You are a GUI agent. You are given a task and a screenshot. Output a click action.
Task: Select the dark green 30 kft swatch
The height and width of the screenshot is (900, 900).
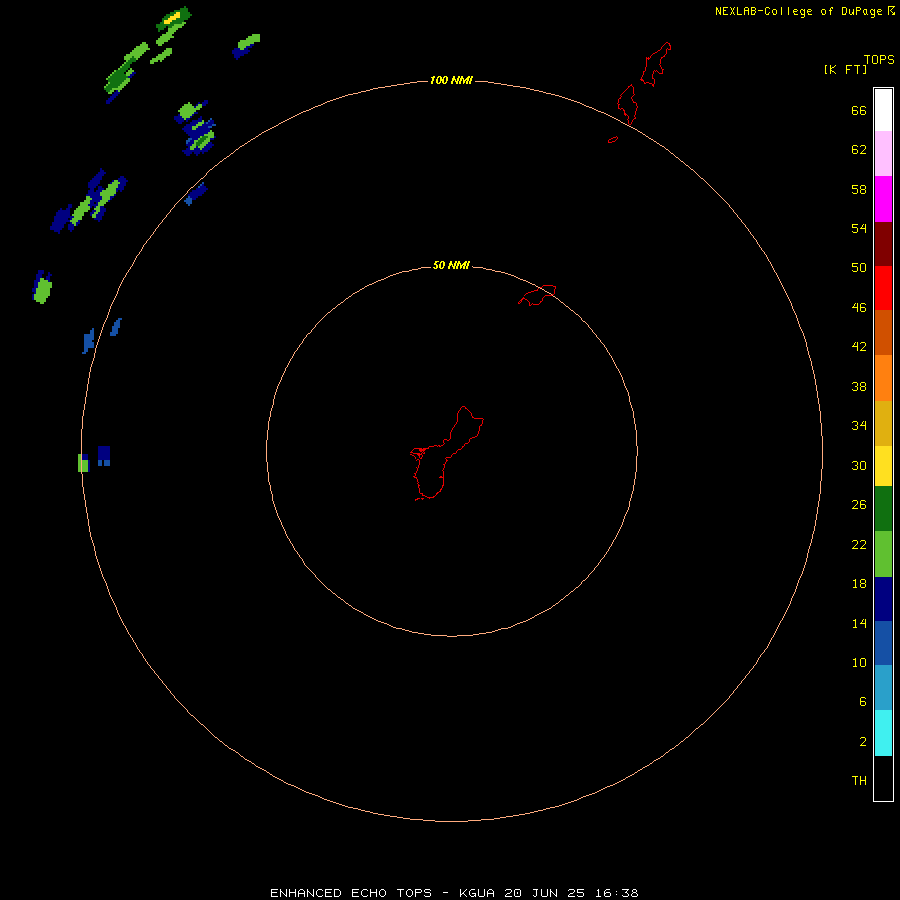tap(883, 509)
